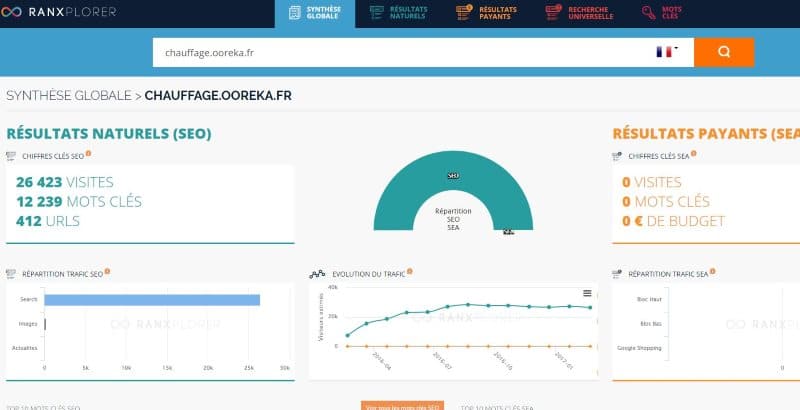Click the Google Shopping label in SEA chart
The width and height of the screenshot is (800, 410).
click(639, 348)
